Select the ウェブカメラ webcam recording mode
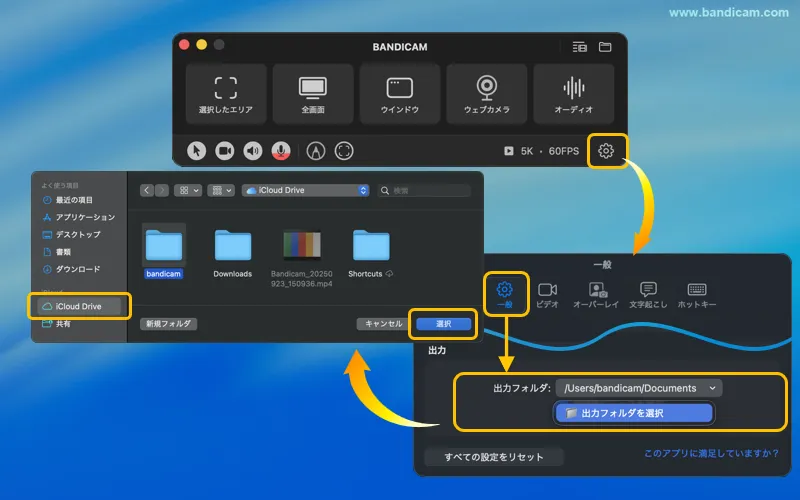Viewport: 800px width, 500px height. 487,94
